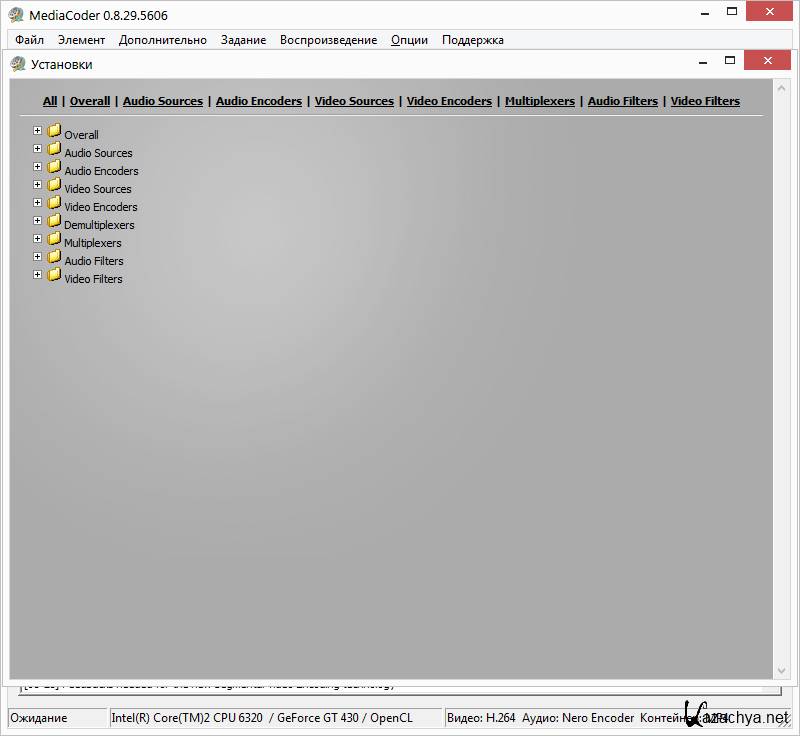
Task: Click the All filter link
Action: click(50, 101)
